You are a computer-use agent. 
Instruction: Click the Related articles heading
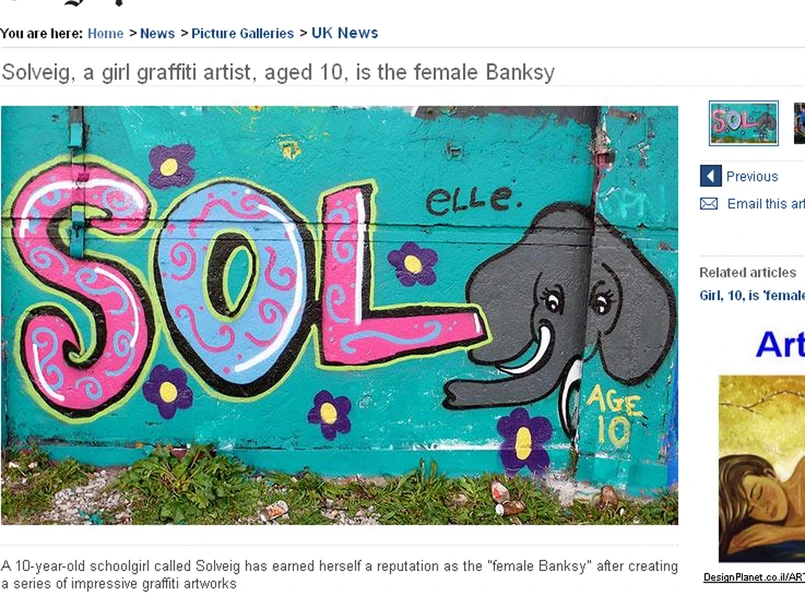[747, 272]
